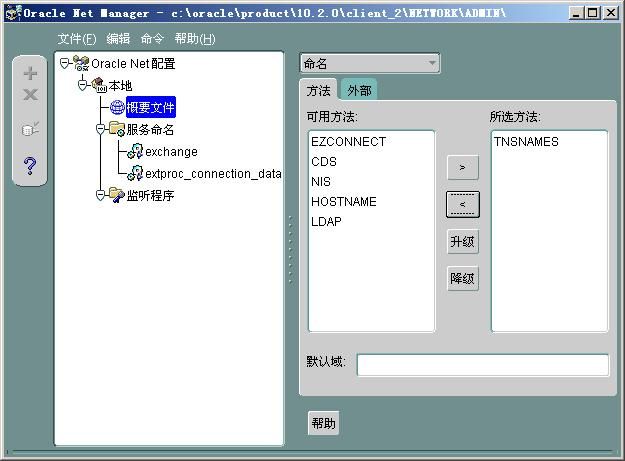625x461 pixels.
Task: Open the 命名 category dropdown
Action: pyautogui.click(x=370, y=63)
